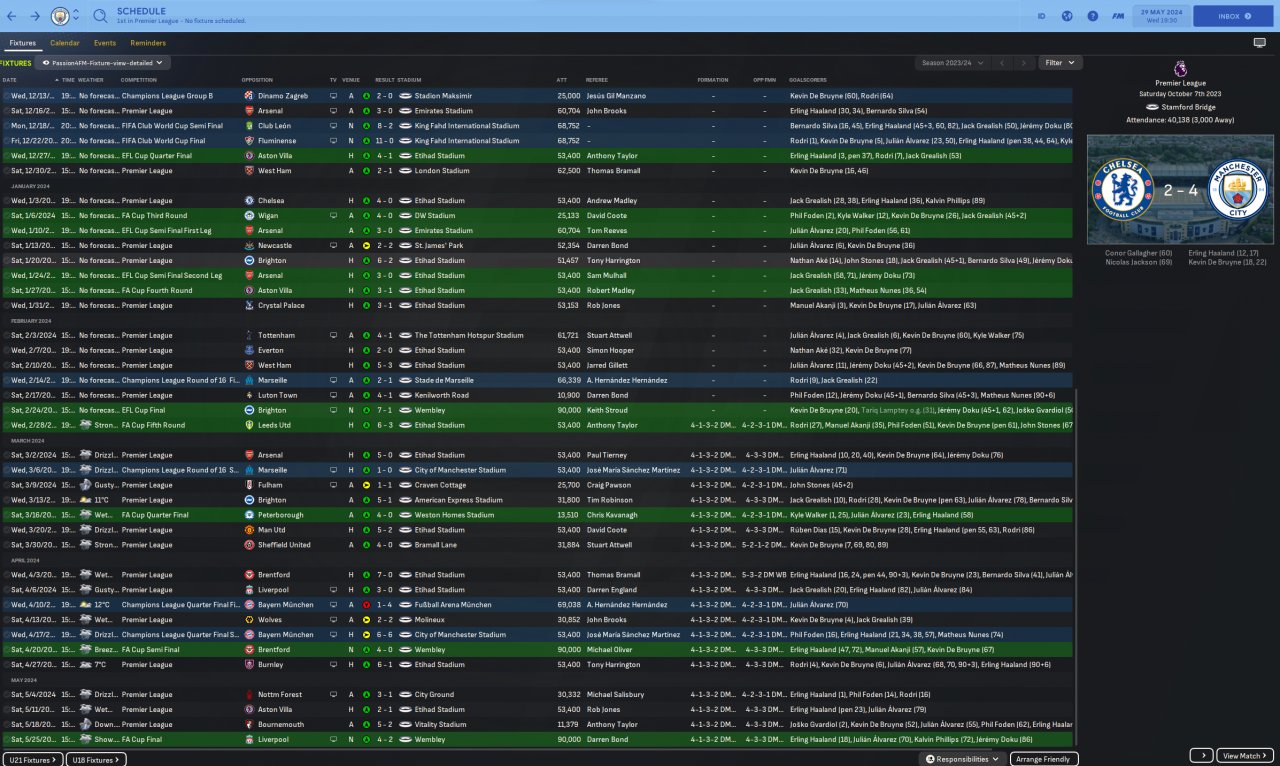Image resolution: width=1280 pixels, height=766 pixels.
Task: Click the Sheffield United club badge
Action: click(249, 545)
